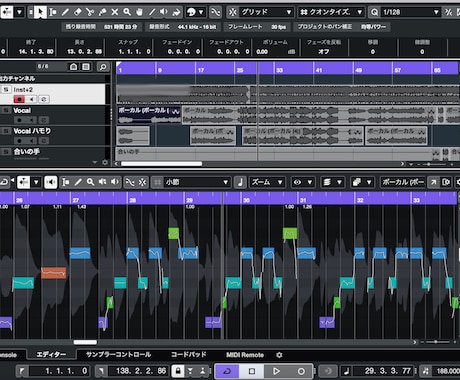Click the transport Play button
The image size is (460, 380).
pos(276,371)
